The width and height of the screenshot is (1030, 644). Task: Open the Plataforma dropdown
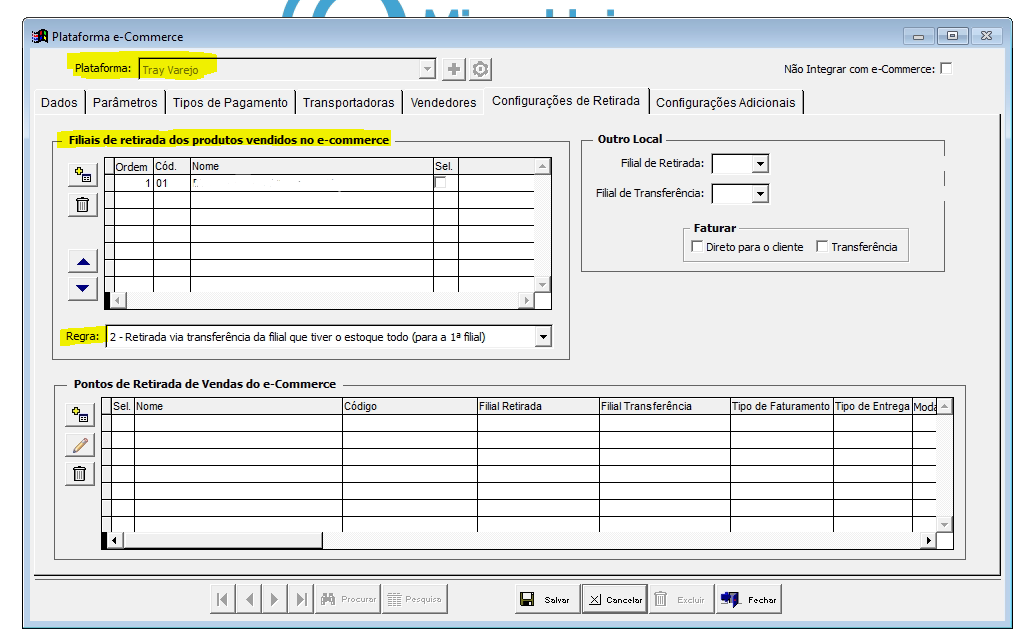pyautogui.click(x=427, y=68)
